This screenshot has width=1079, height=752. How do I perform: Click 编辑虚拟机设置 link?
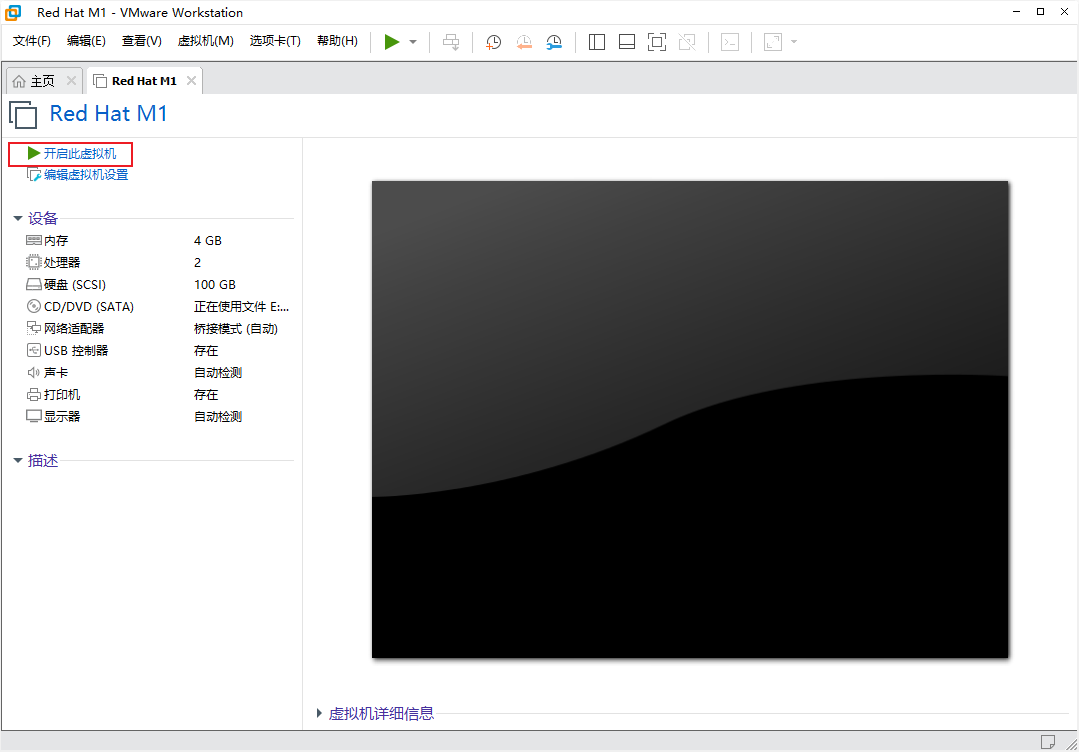(x=85, y=175)
